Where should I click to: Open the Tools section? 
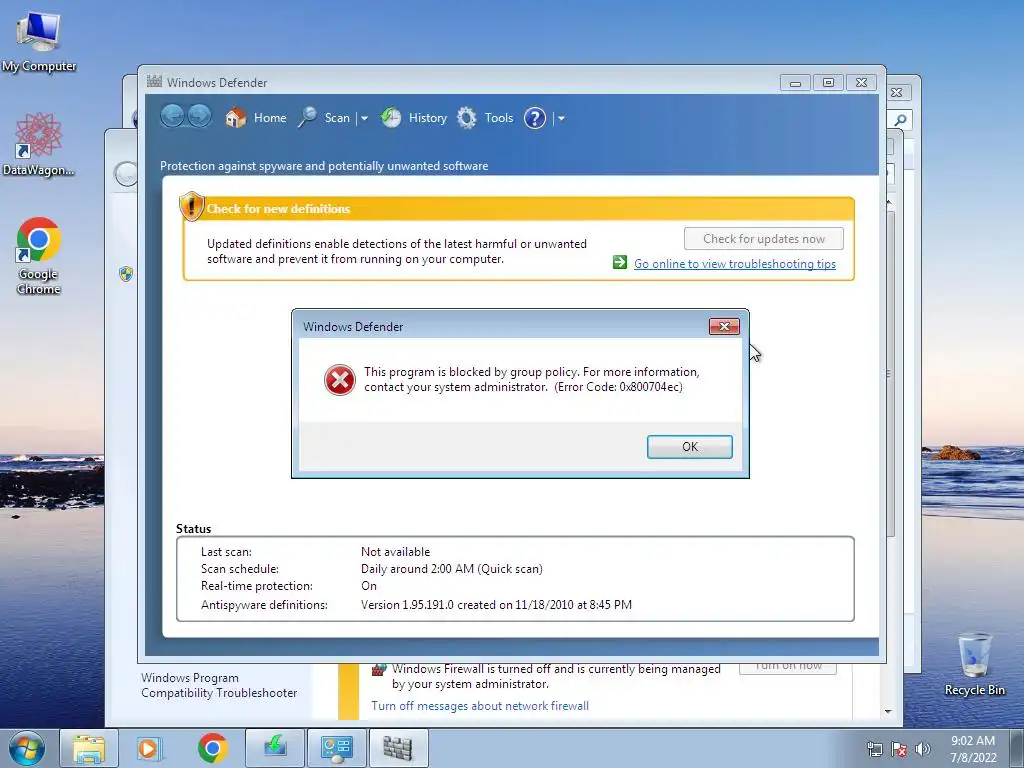coord(498,118)
